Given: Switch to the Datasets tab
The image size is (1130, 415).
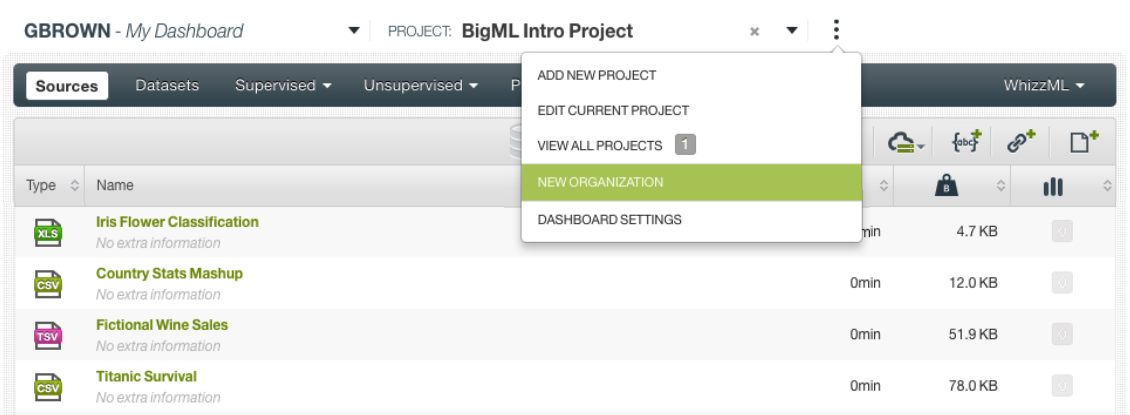Looking at the screenshot, I should click(x=167, y=85).
